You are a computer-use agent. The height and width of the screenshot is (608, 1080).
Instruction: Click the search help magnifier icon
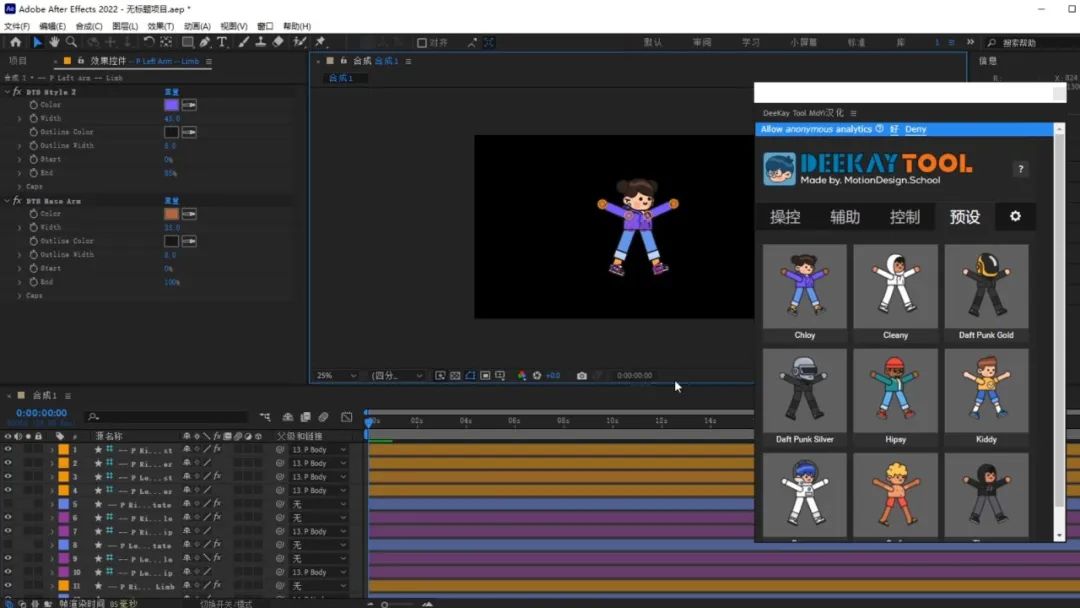click(992, 43)
